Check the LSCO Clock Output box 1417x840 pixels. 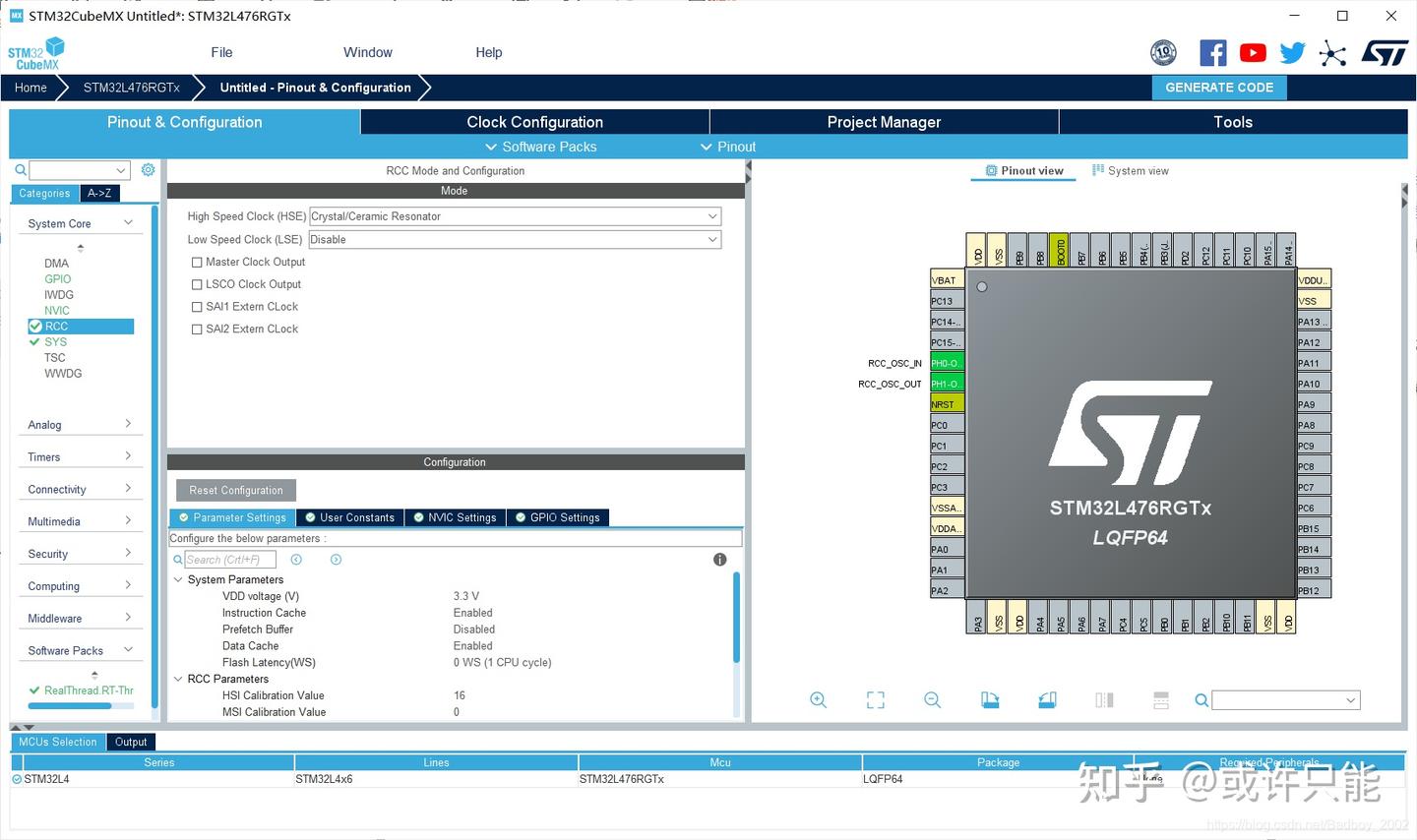196,284
